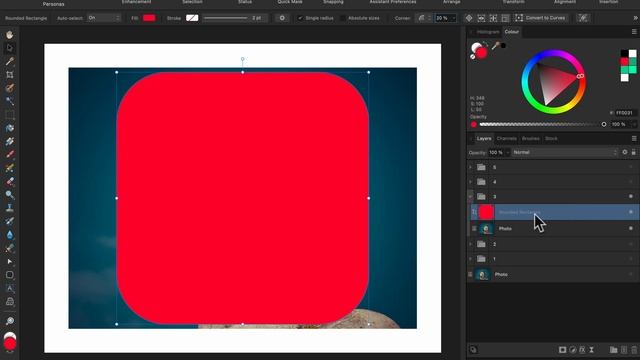Select the Rectangular Marquee tool

pyautogui.click(x=10, y=115)
